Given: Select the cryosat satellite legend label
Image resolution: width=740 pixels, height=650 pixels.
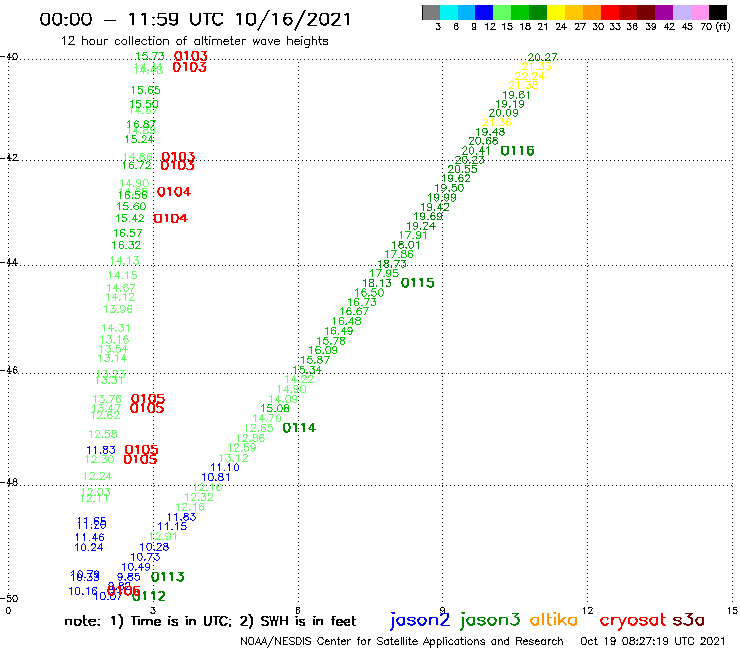Looking at the screenshot, I should tap(633, 620).
